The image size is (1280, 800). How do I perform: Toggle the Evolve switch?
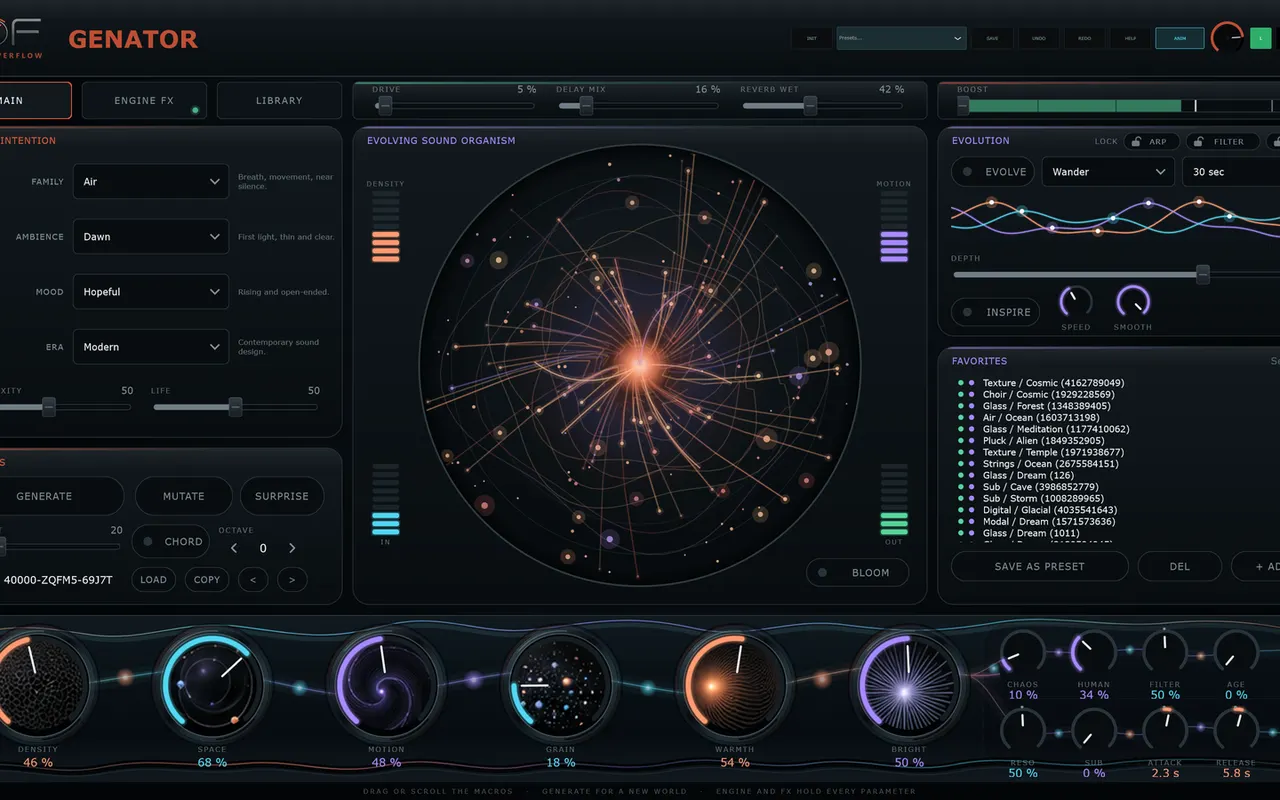[992, 172]
